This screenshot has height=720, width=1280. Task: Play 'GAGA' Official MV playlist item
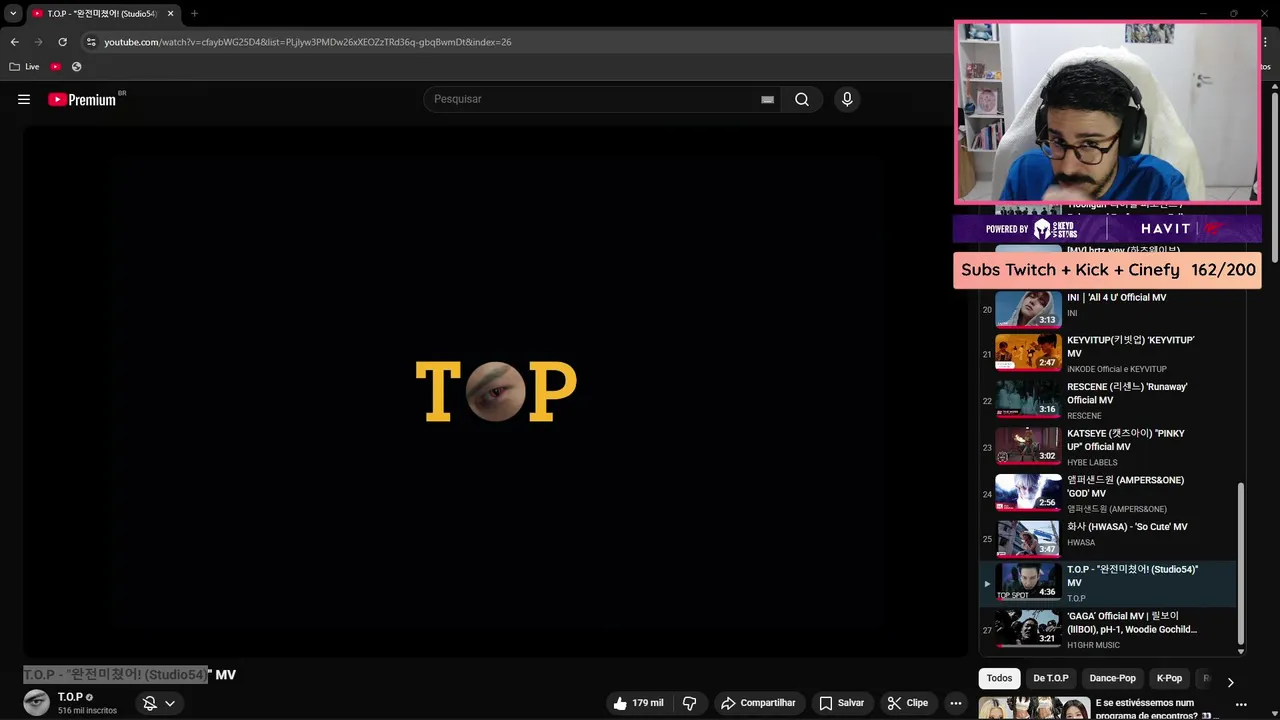(x=1107, y=630)
